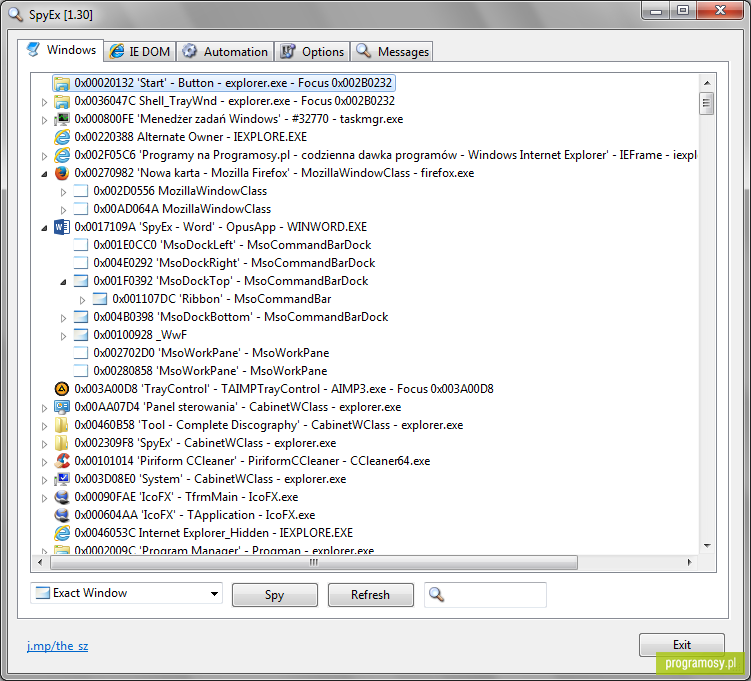Click the System CabinetWClass row icon
The height and width of the screenshot is (681, 751).
[62, 479]
